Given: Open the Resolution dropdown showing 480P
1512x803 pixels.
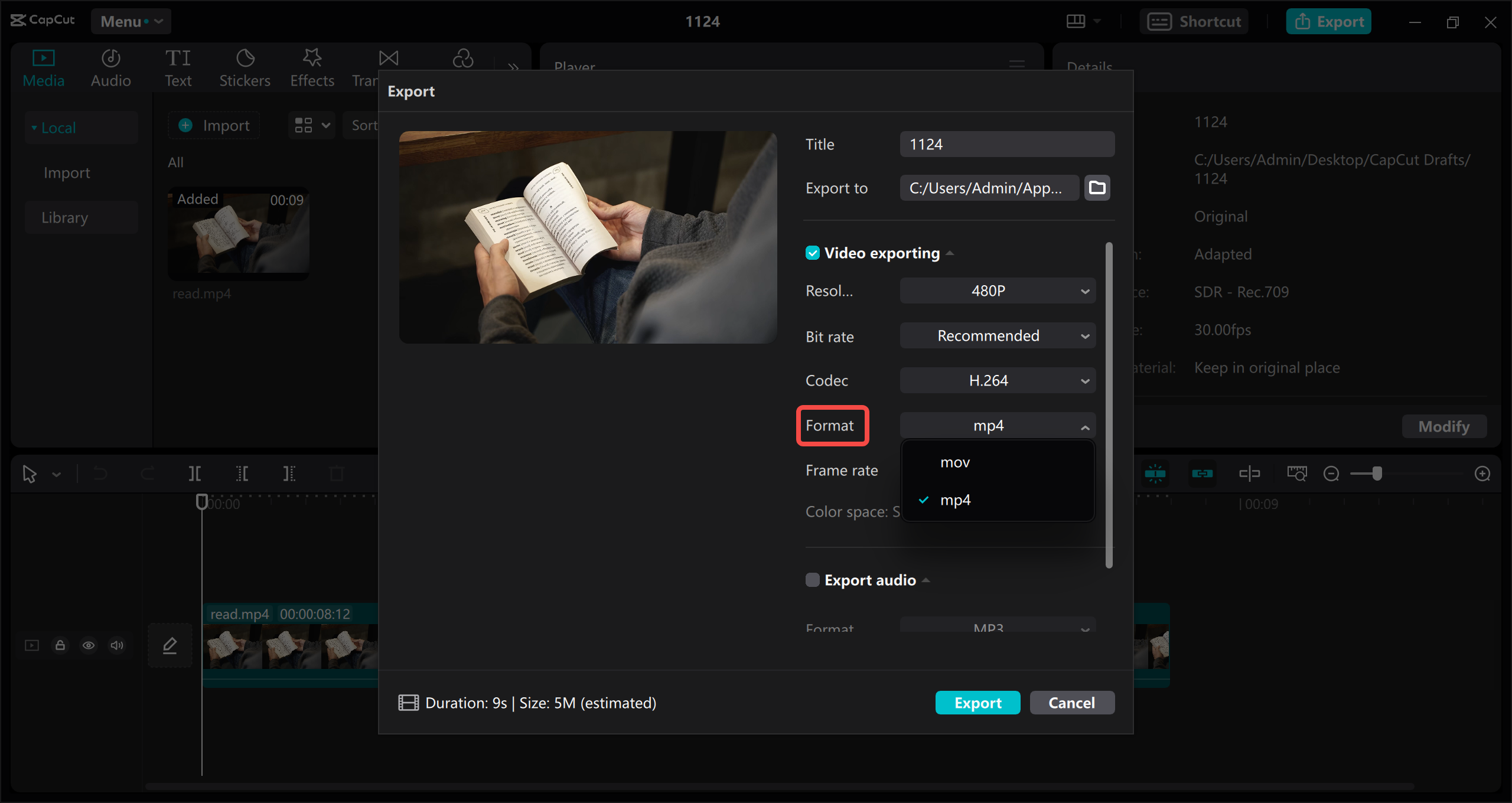Looking at the screenshot, I should point(997,290).
